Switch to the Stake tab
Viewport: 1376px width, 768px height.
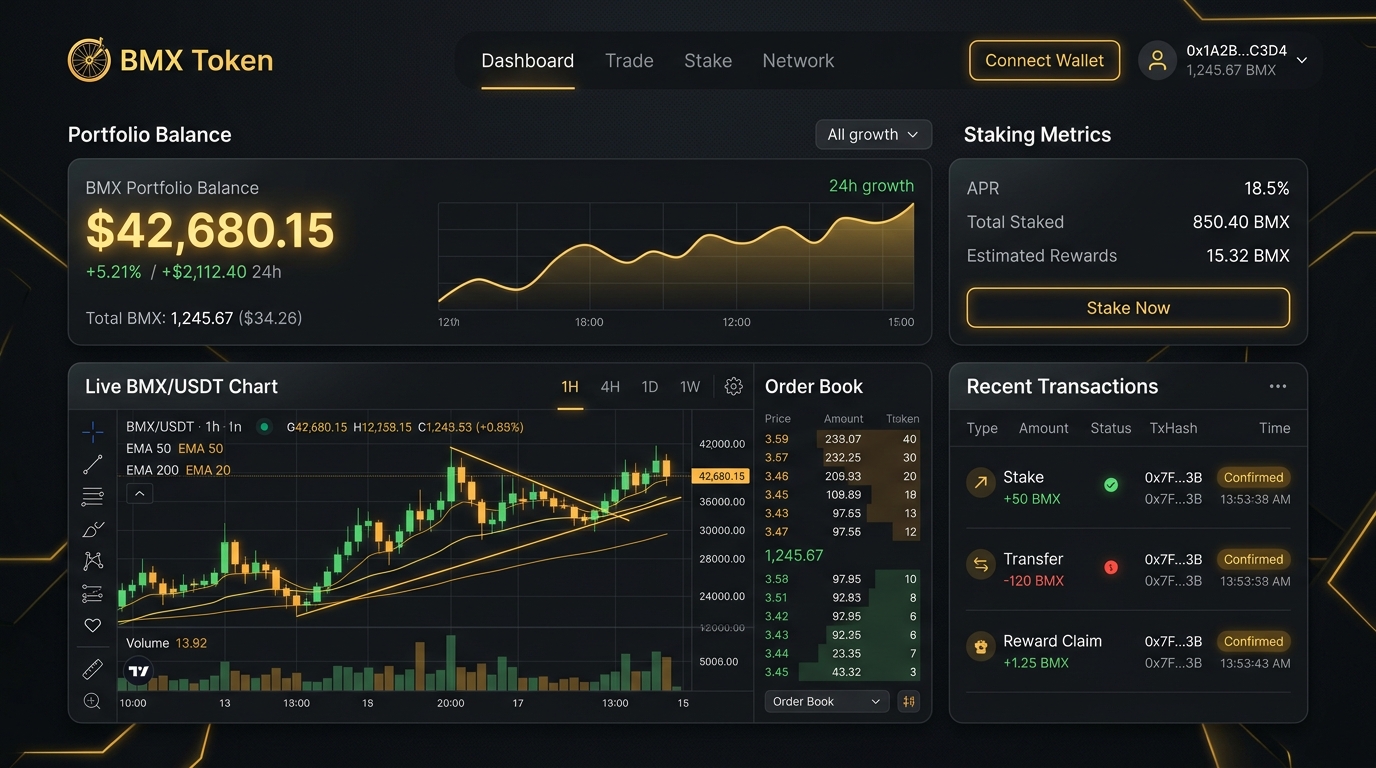click(708, 61)
